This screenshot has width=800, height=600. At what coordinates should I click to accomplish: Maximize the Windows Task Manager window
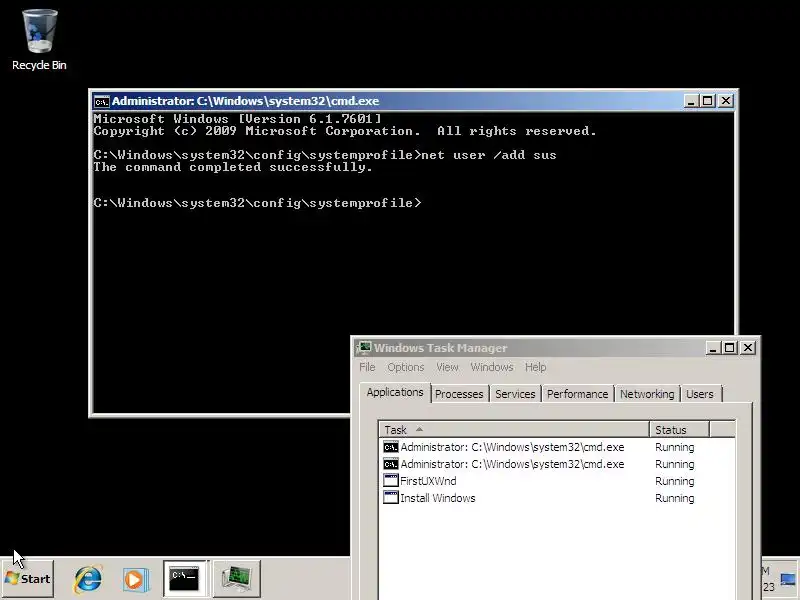coord(730,348)
